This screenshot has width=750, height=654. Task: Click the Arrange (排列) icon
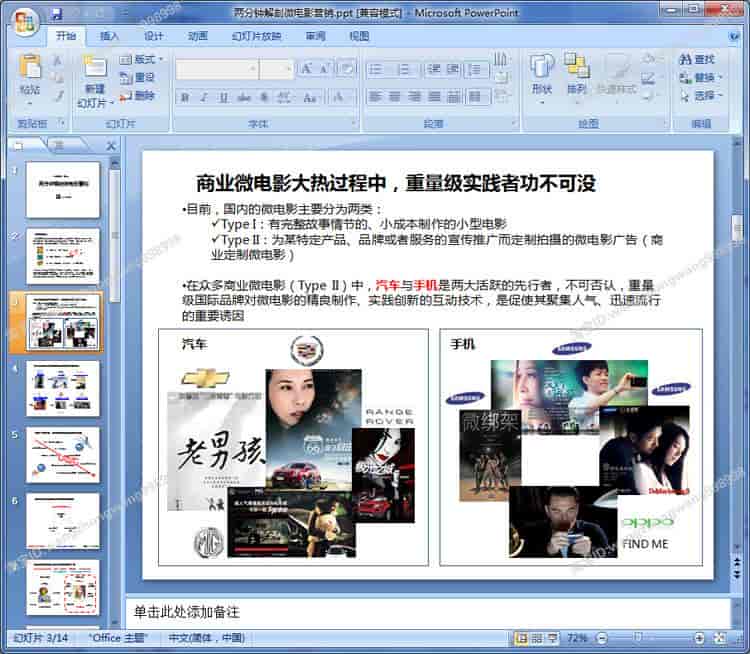576,68
